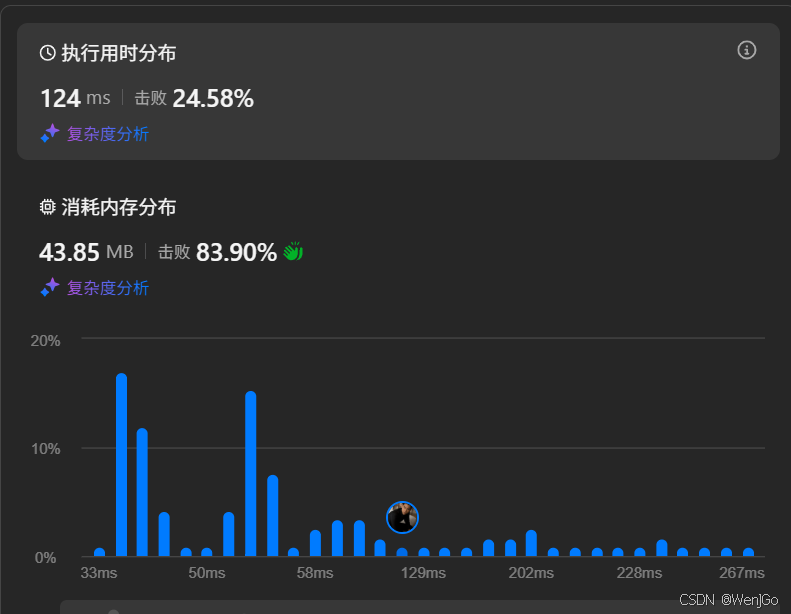The width and height of the screenshot is (791, 614).
Task: Open 复杂度分析 link under 124 ms
Action: point(108,134)
